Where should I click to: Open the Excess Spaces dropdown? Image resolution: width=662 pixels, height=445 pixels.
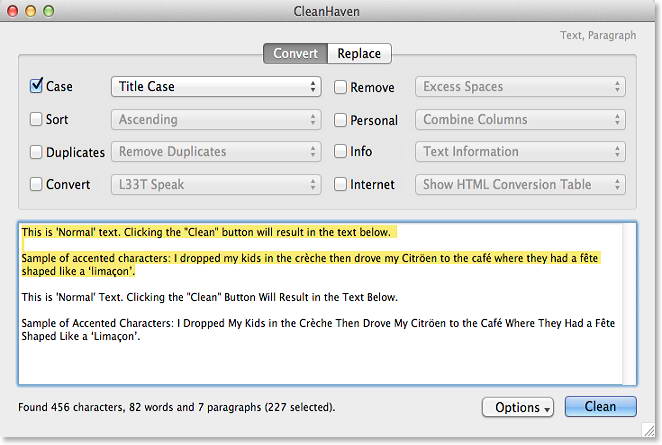click(520, 87)
